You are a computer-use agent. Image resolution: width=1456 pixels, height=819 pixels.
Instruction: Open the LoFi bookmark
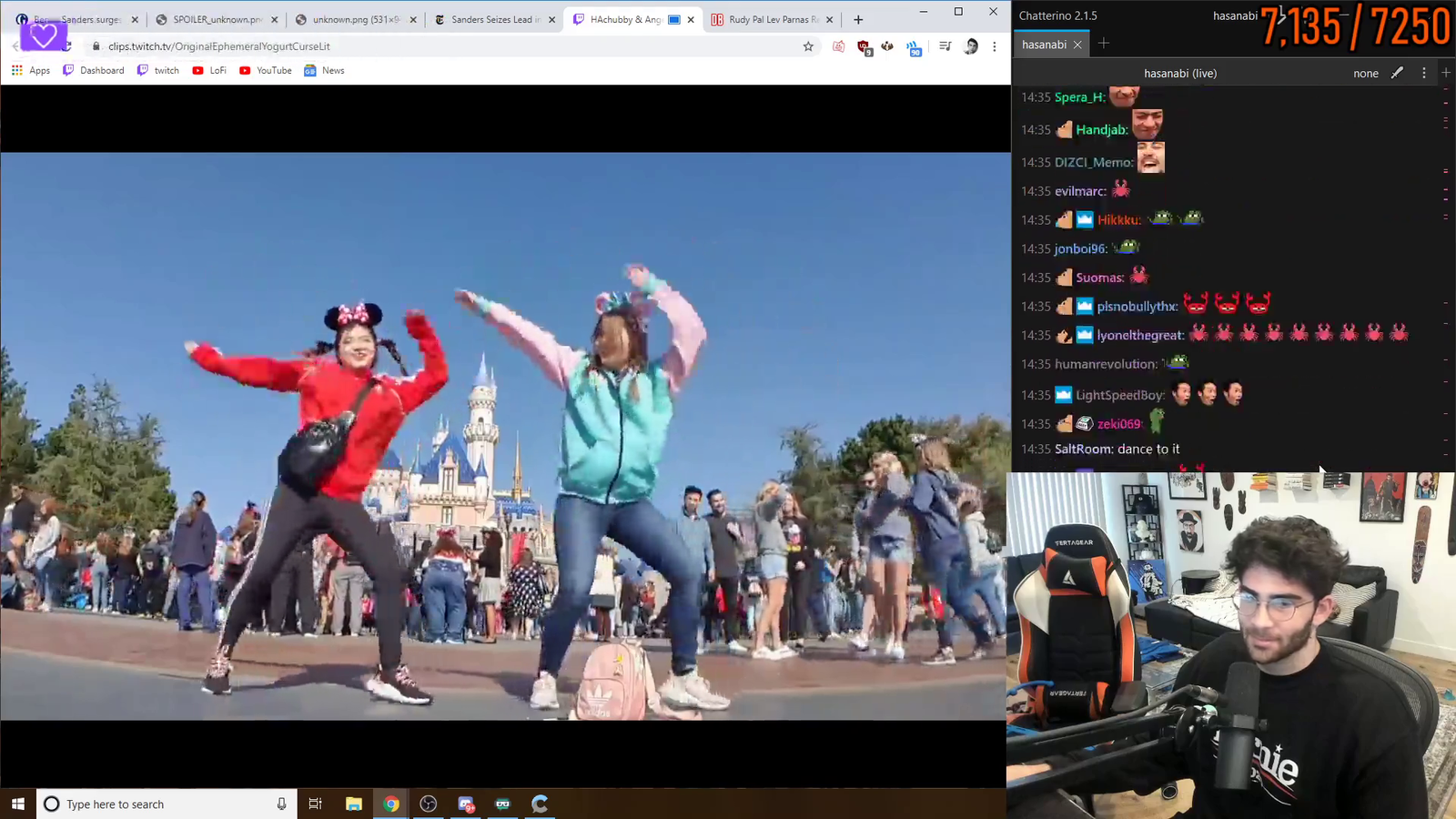click(x=209, y=70)
